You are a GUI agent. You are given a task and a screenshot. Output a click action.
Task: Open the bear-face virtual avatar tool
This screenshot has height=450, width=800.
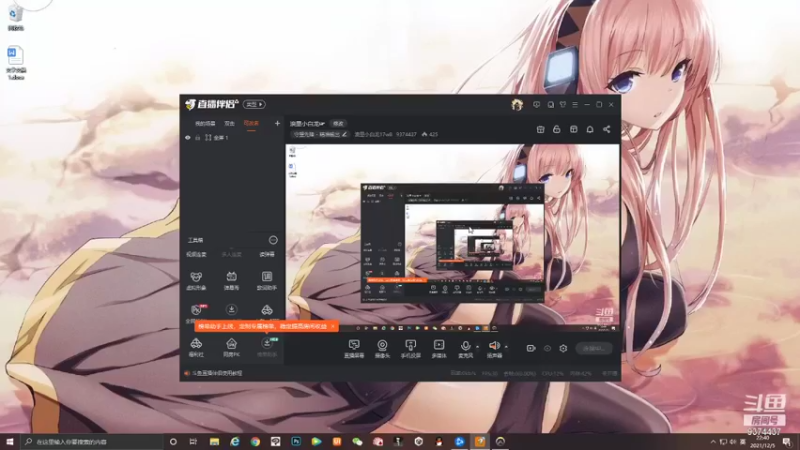pyautogui.click(x=196, y=280)
